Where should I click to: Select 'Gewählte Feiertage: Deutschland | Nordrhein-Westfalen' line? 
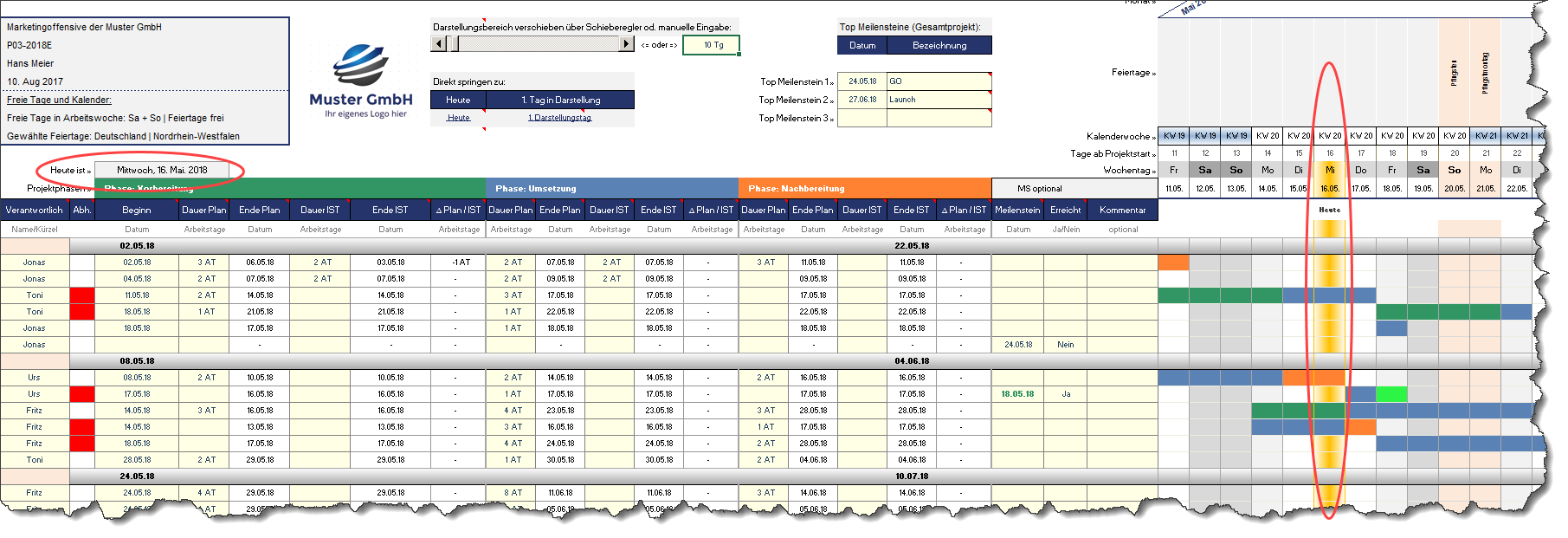[x=123, y=136]
